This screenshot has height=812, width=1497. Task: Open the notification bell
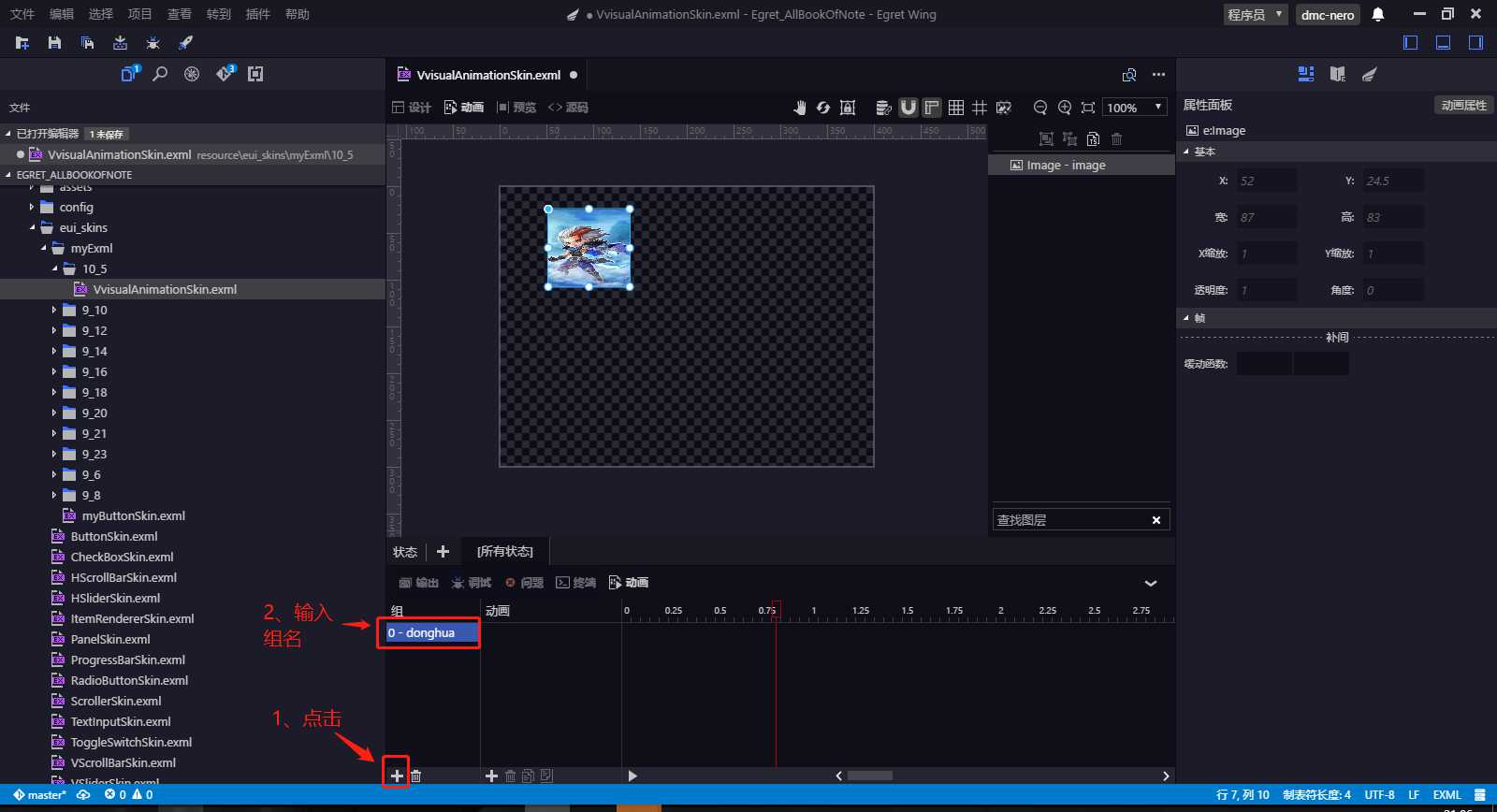tap(1378, 14)
